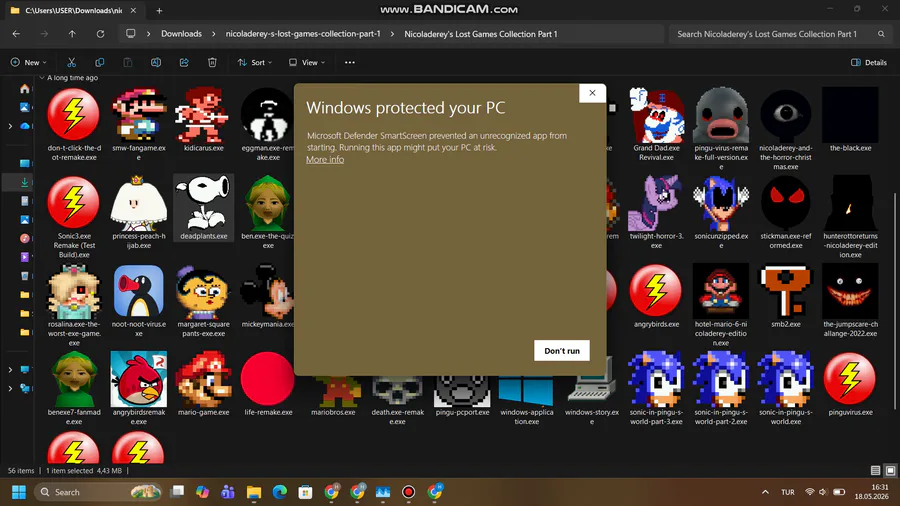Image resolution: width=900 pixels, height=506 pixels.
Task: Expand the New item dropdown
Action: click(28, 63)
